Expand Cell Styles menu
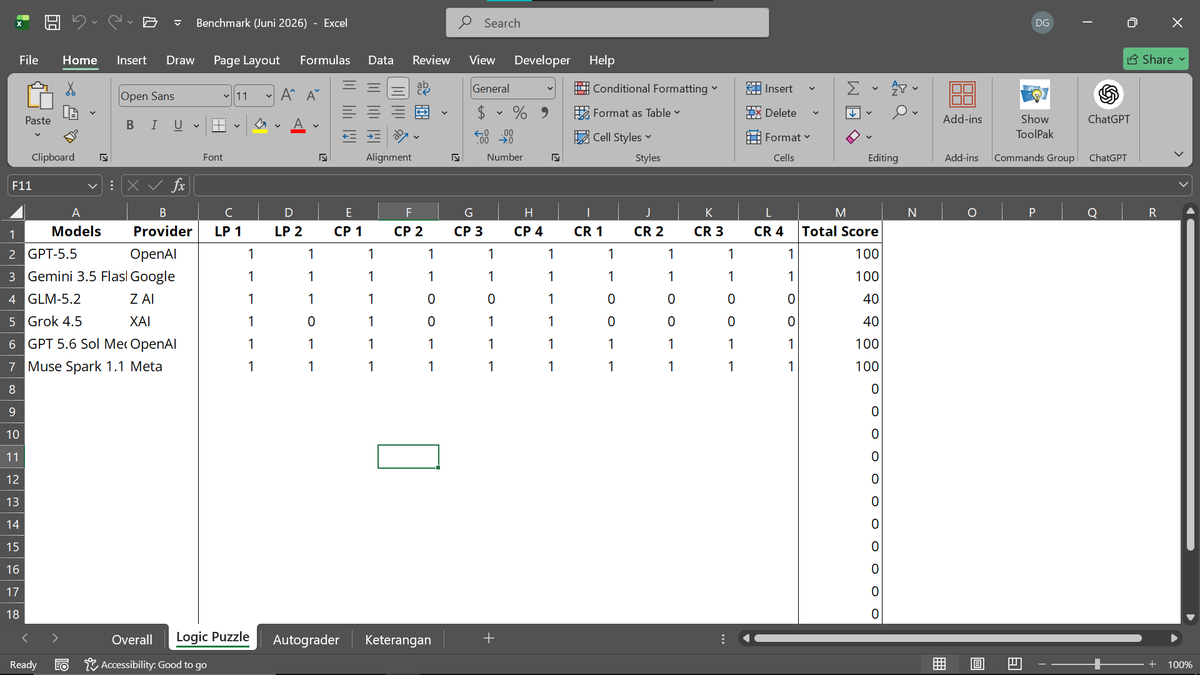Image resolution: width=1200 pixels, height=675 pixels. (613, 137)
